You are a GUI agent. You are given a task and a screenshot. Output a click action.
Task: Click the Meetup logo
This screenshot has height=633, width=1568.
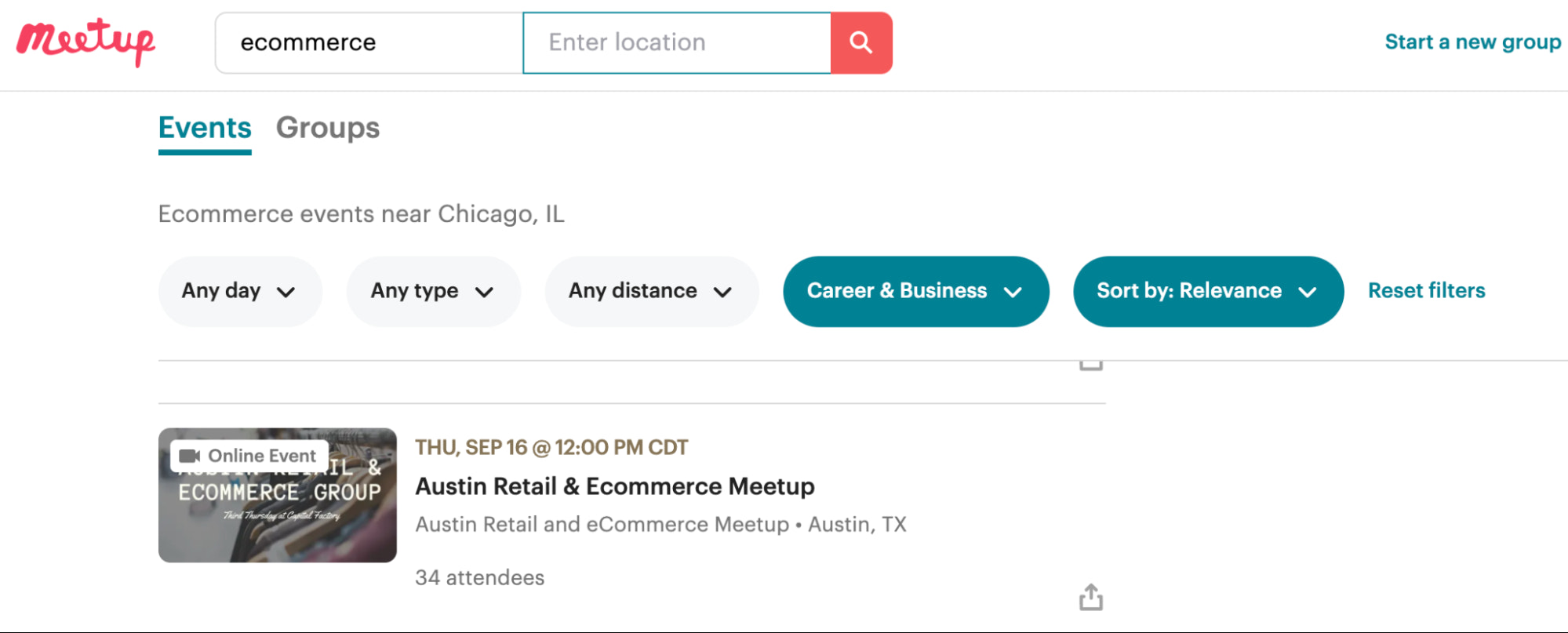[85, 41]
